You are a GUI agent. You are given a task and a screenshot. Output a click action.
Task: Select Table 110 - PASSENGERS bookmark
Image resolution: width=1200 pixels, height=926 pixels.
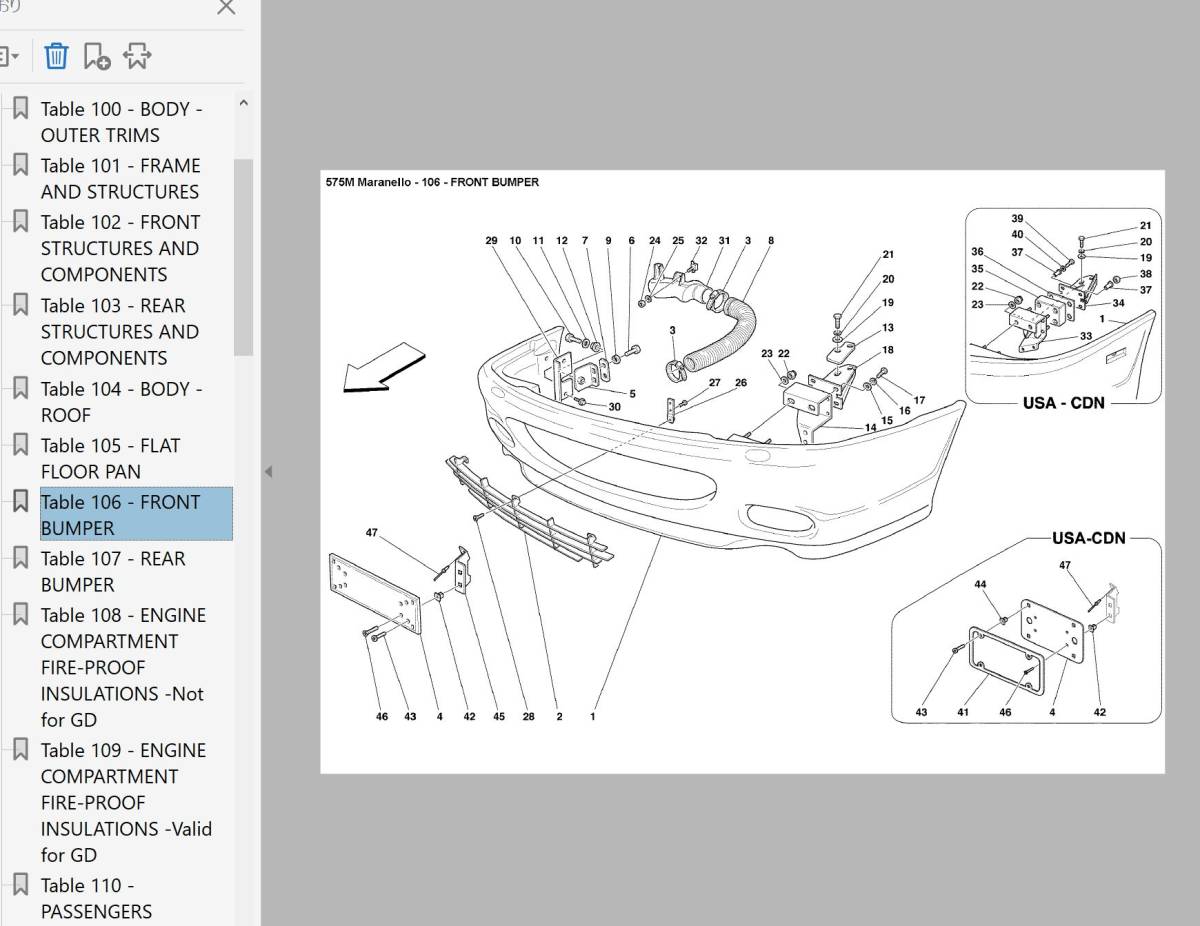coord(96,898)
